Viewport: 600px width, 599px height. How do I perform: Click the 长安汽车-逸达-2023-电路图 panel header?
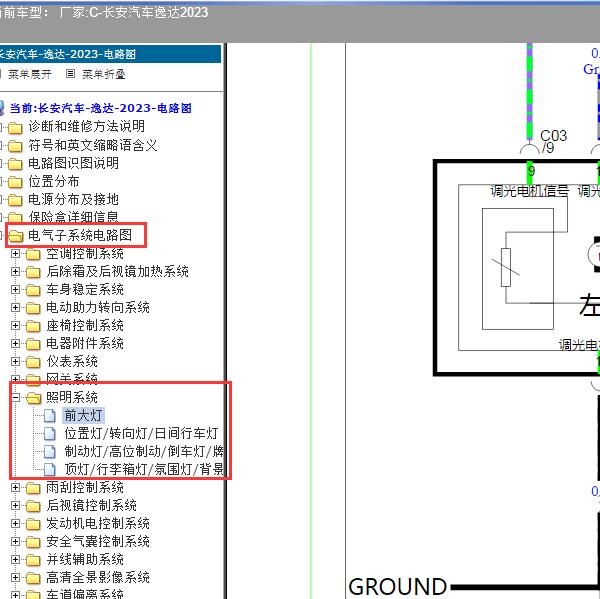point(110,54)
